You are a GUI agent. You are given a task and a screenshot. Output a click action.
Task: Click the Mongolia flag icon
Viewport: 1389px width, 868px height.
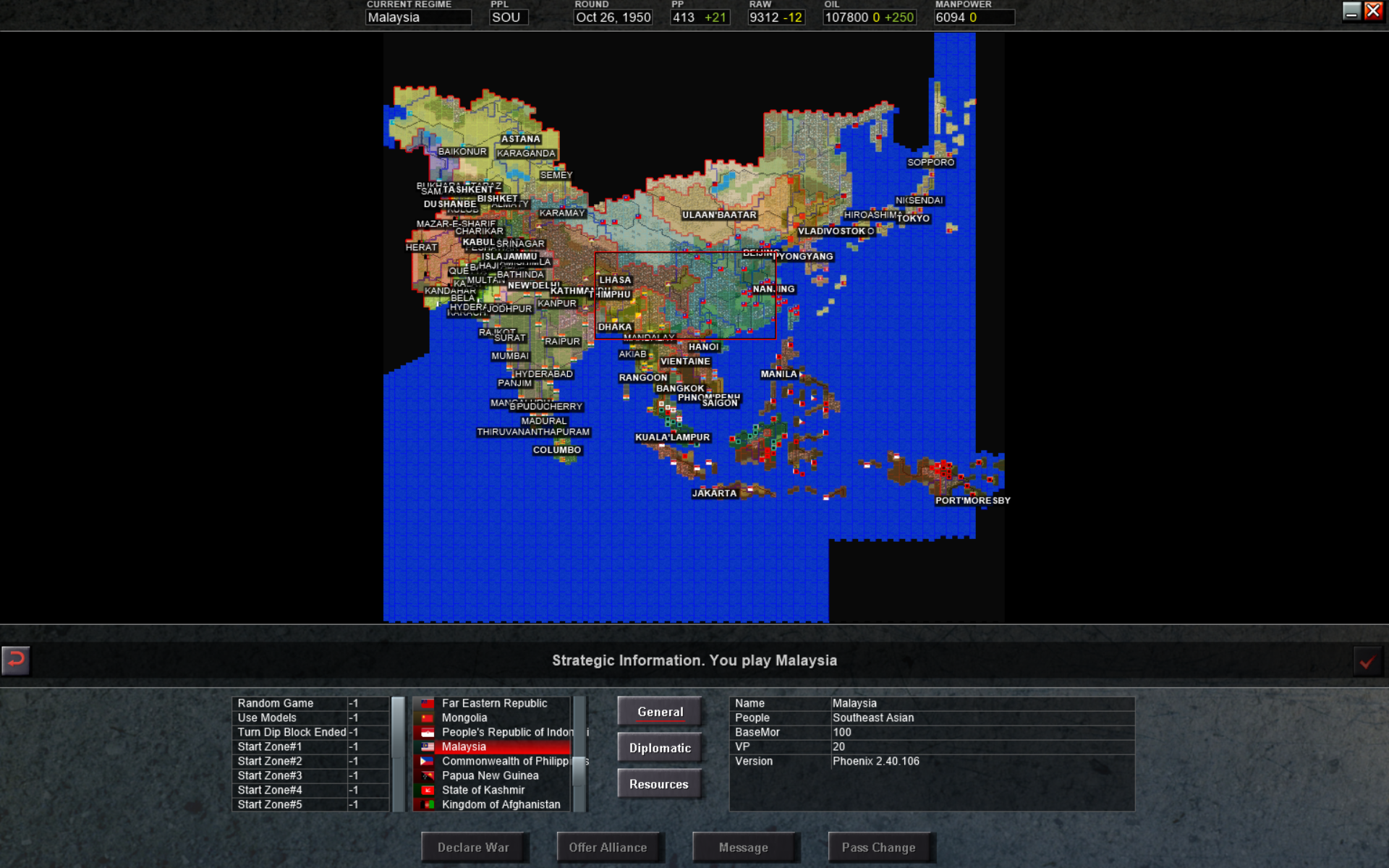[428, 718]
